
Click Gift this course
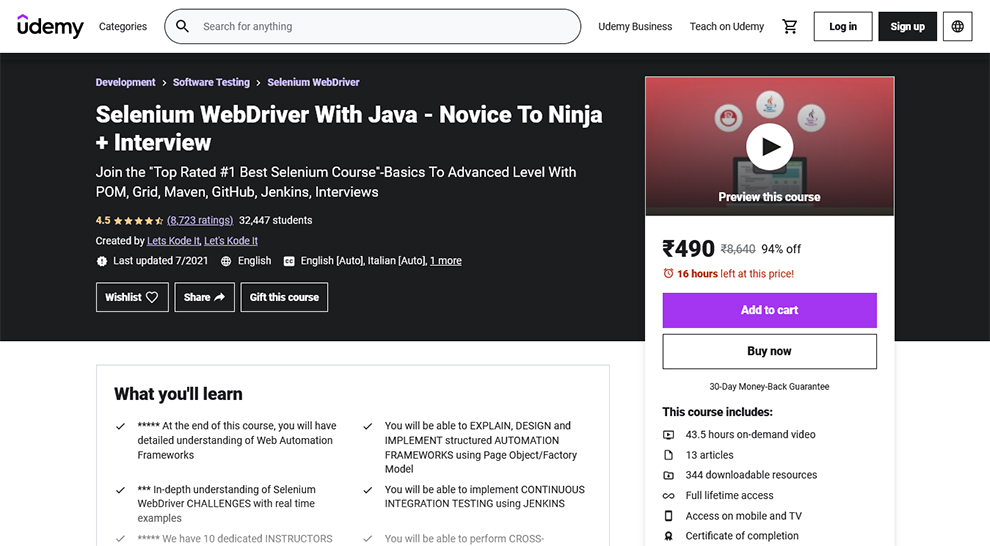pyautogui.click(x=284, y=297)
